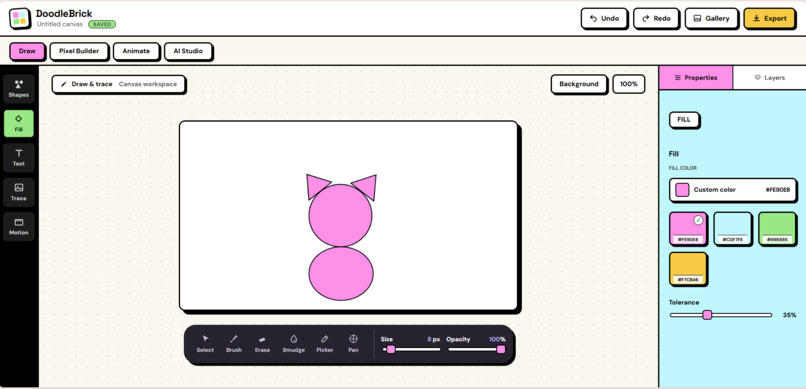Choose the yellow #F7CB46 swatch
Viewport: 806px width, 389px height.
coord(688,269)
